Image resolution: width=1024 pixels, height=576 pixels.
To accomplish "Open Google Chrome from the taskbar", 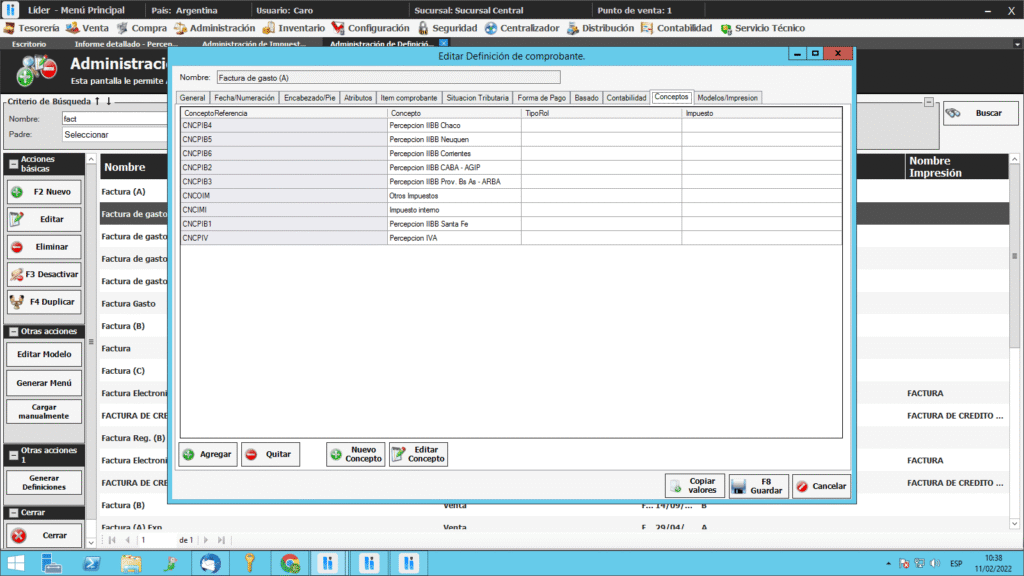I will [x=290, y=562].
